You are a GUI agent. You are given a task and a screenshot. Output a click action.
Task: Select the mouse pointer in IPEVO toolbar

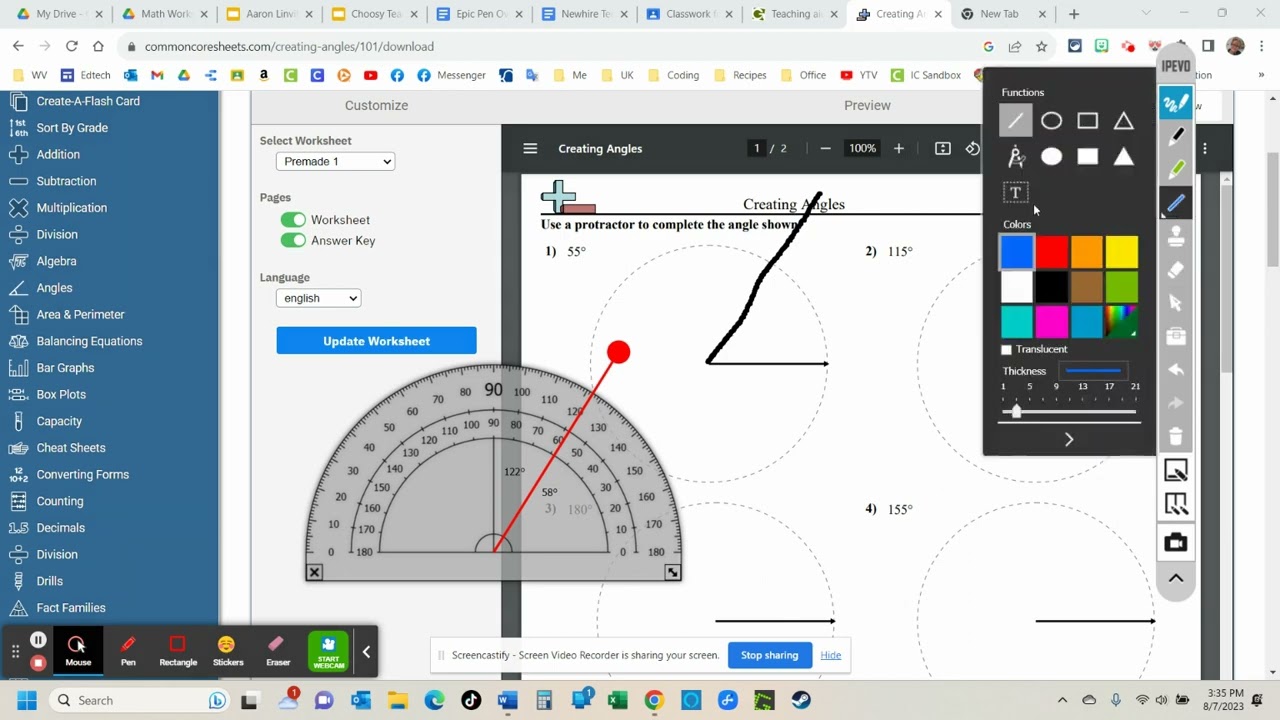pos(1176,303)
